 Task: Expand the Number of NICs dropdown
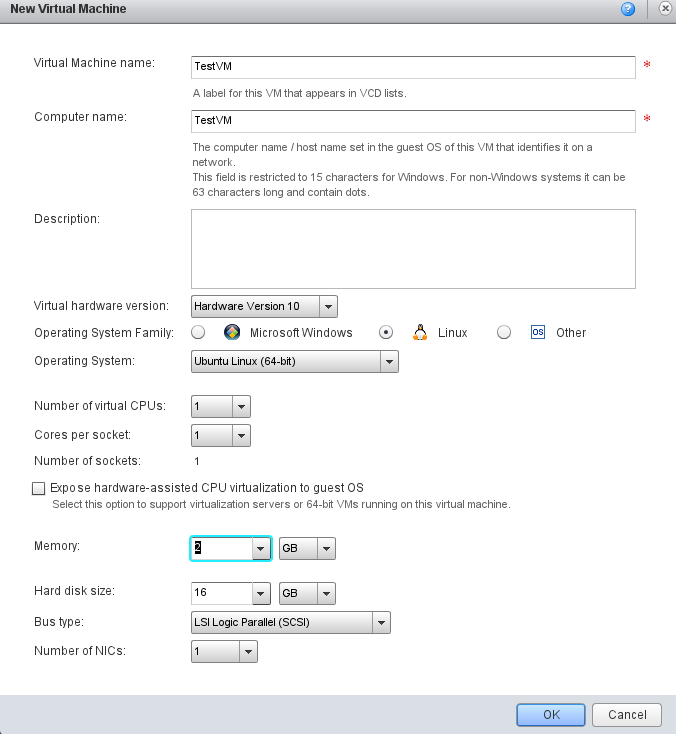click(x=248, y=652)
